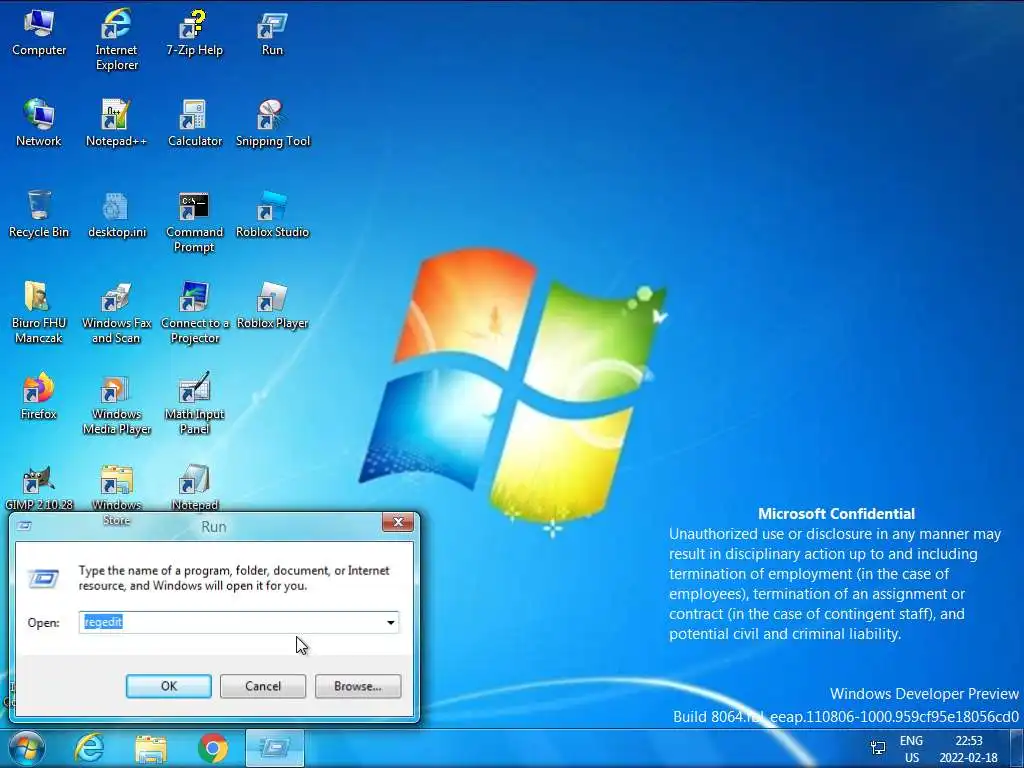Select the Windows Fax and Scan shortcut
Viewport: 1024px width, 768px height.
[x=116, y=312]
